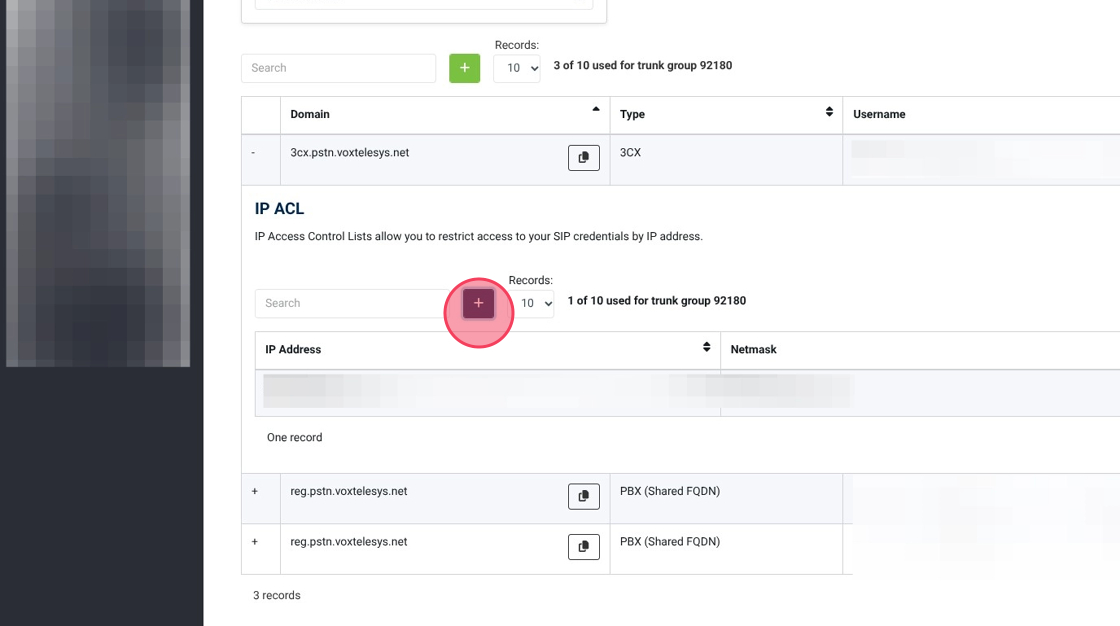
Task: Add a new IP ACL entry
Action: tap(478, 303)
